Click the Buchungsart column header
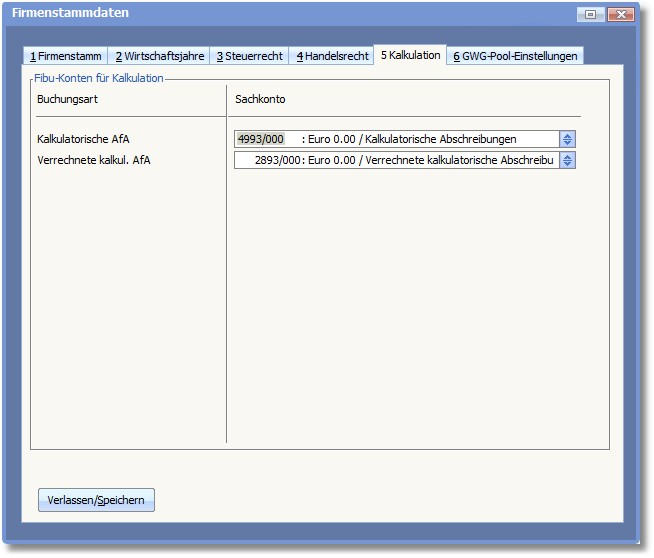The image size is (654, 558). pyautogui.click(x=67, y=99)
